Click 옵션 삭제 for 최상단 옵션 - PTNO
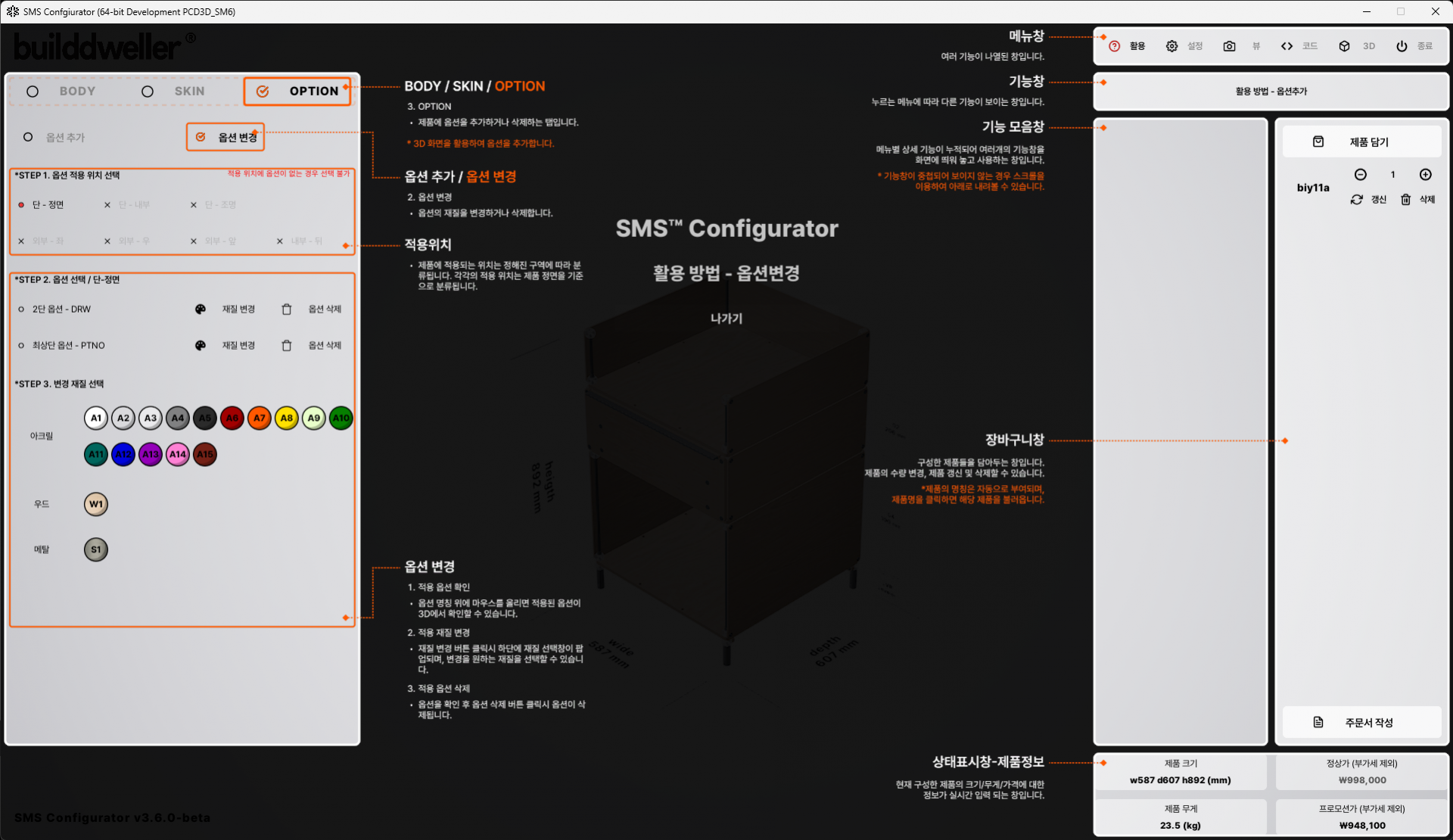 click(x=325, y=346)
